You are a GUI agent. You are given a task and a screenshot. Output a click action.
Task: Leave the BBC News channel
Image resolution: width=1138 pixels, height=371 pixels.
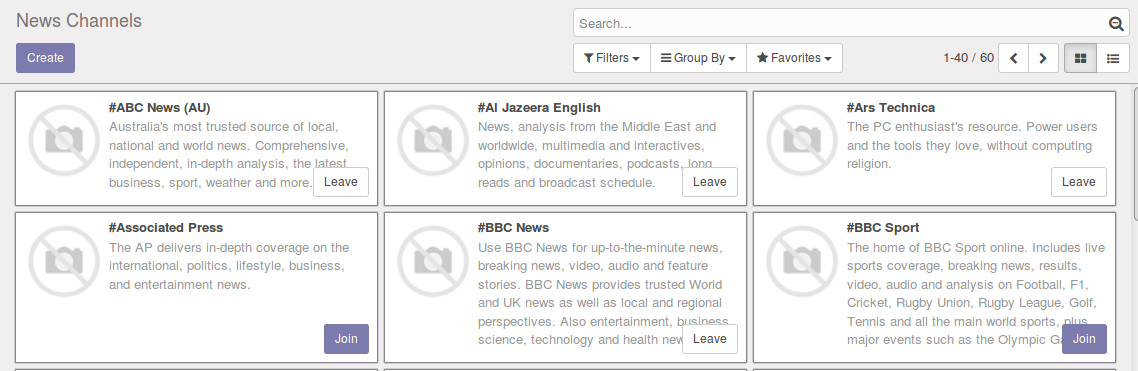point(710,339)
